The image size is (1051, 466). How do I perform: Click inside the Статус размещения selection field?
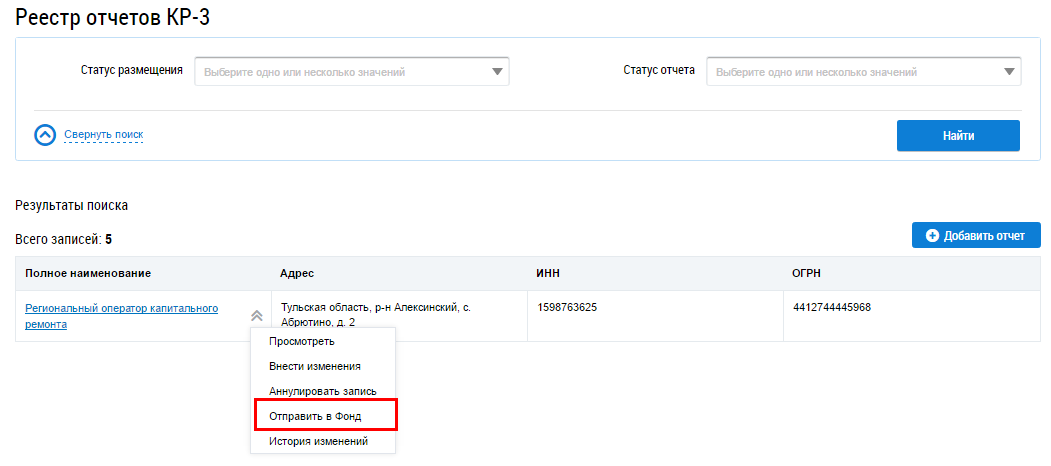click(340, 72)
